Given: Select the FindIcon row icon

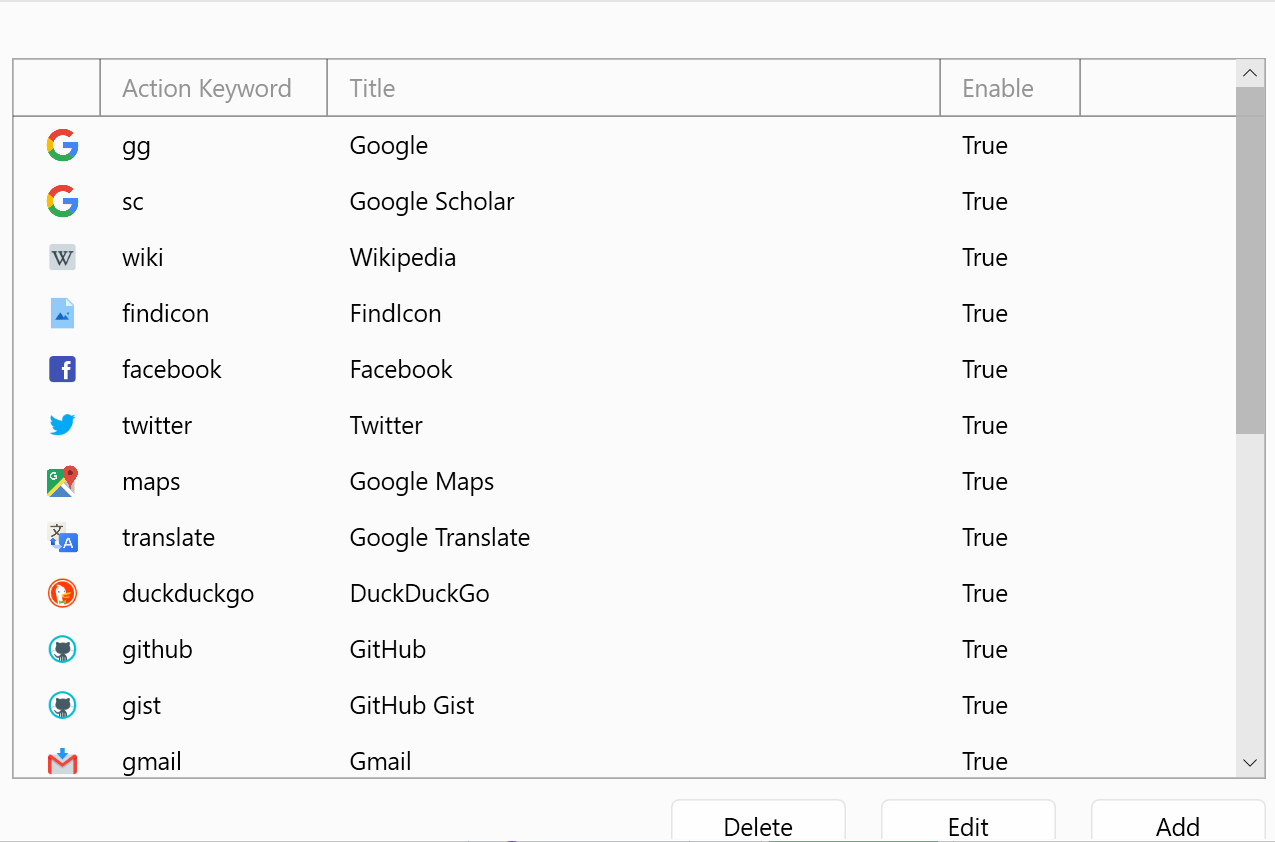Looking at the screenshot, I should point(62,313).
